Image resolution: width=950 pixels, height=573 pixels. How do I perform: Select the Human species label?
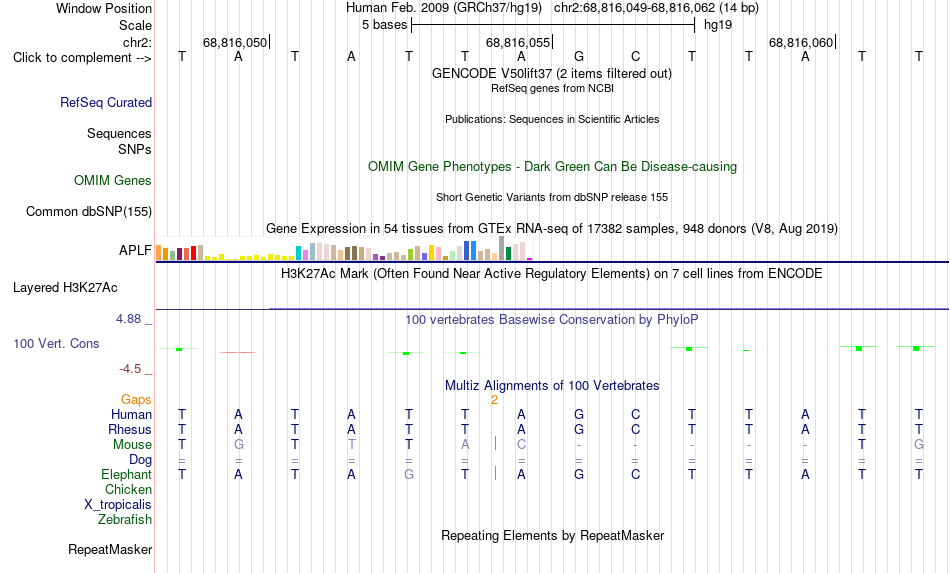point(131,414)
